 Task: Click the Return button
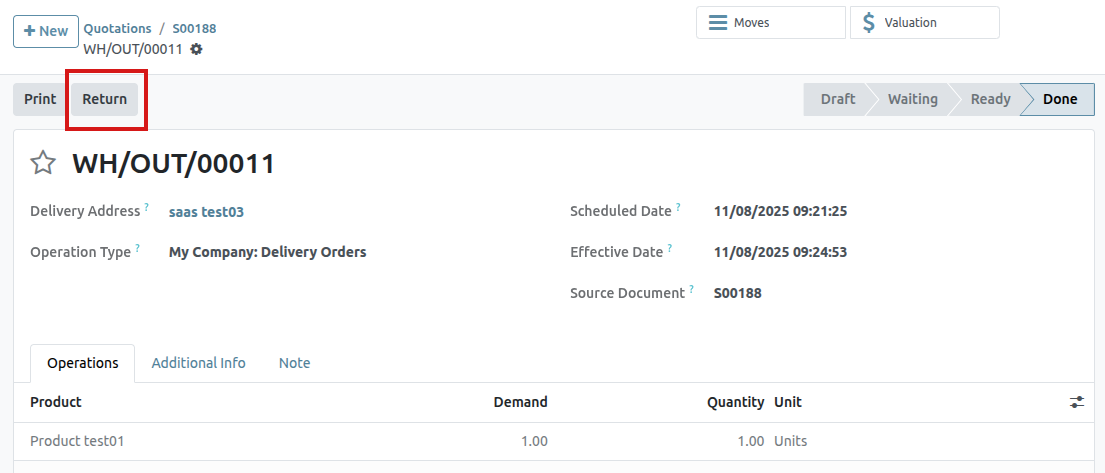105,99
